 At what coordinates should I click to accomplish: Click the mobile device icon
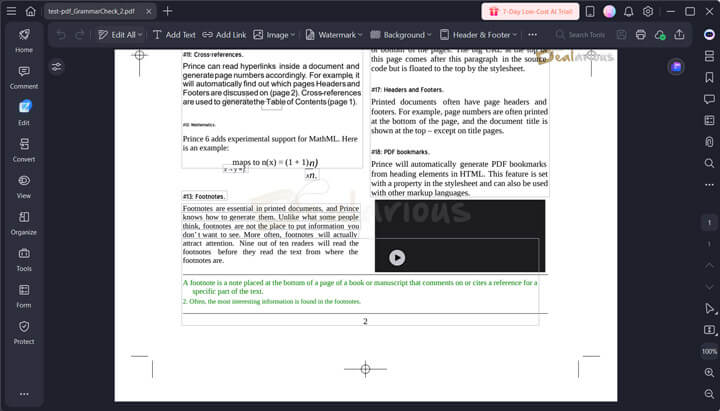click(x=590, y=11)
